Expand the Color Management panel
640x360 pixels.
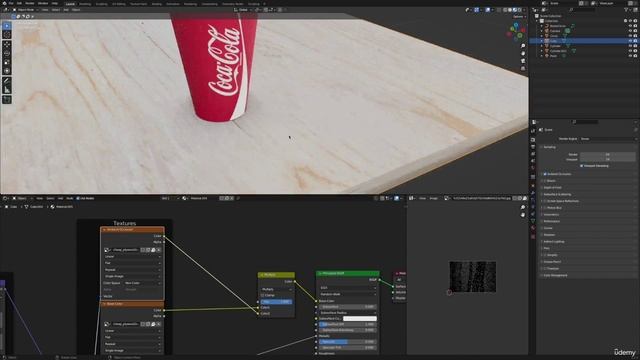point(555,276)
